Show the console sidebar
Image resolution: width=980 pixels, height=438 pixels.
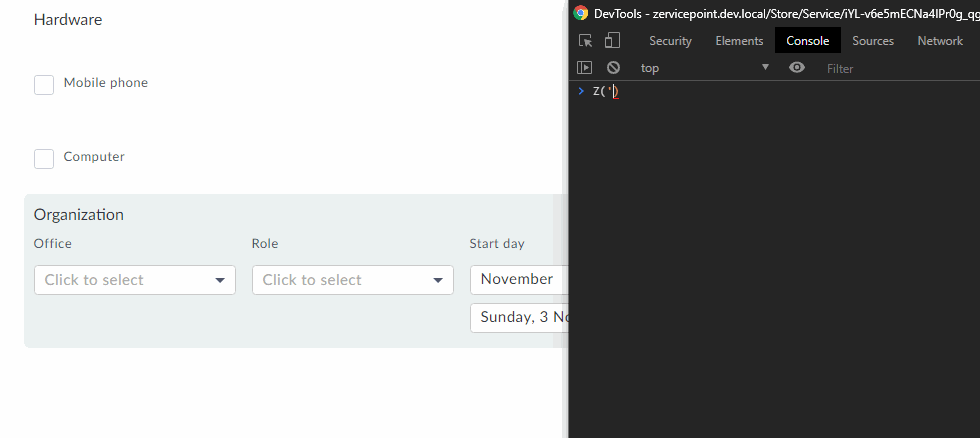pos(586,68)
